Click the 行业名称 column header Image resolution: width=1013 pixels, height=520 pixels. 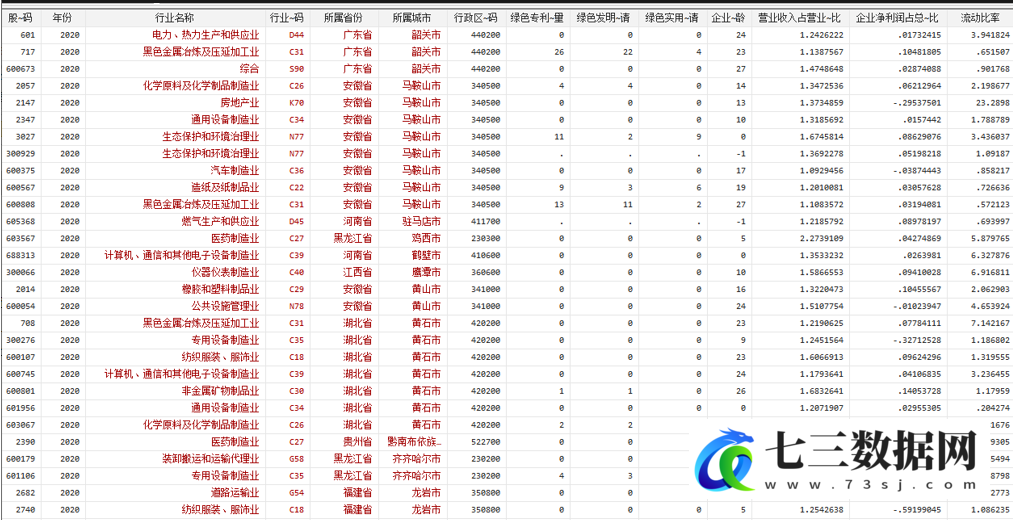174,17
